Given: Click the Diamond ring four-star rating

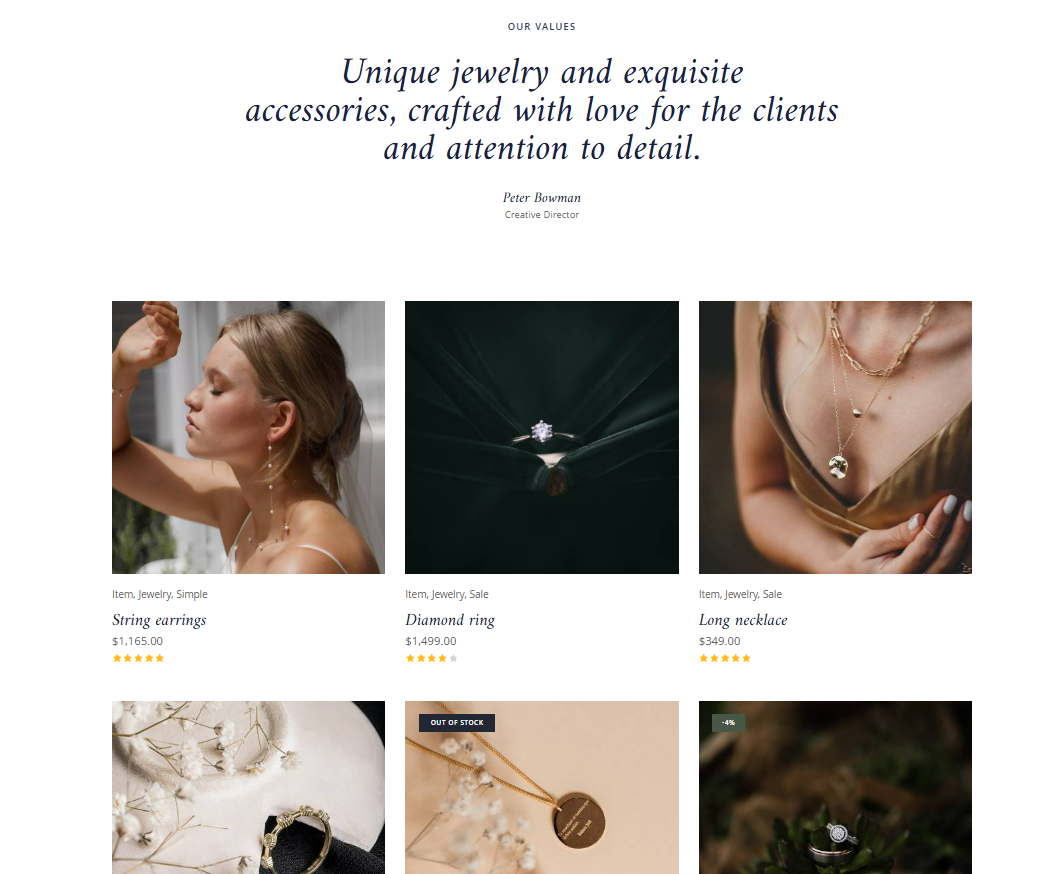Looking at the screenshot, I should click(x=431, y=658).
